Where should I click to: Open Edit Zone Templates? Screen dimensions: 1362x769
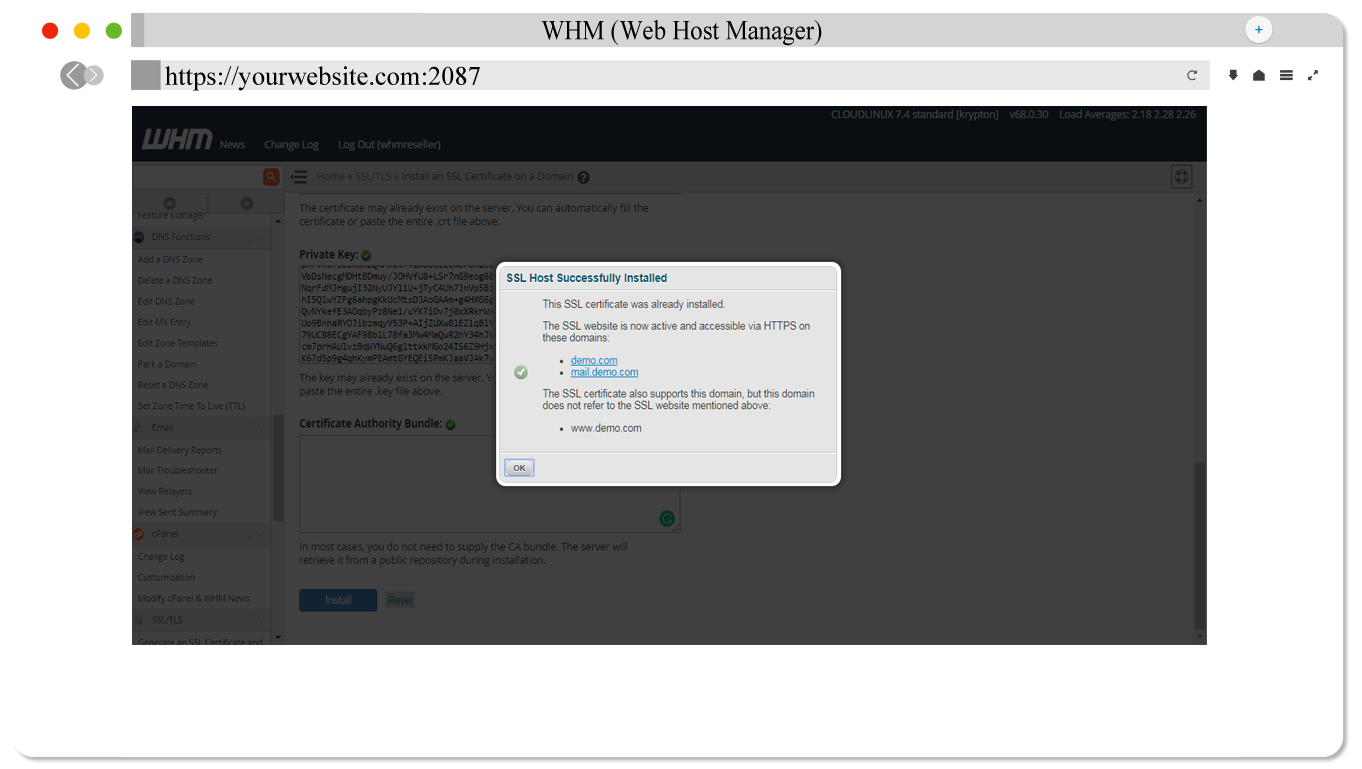tap(177, 343)
